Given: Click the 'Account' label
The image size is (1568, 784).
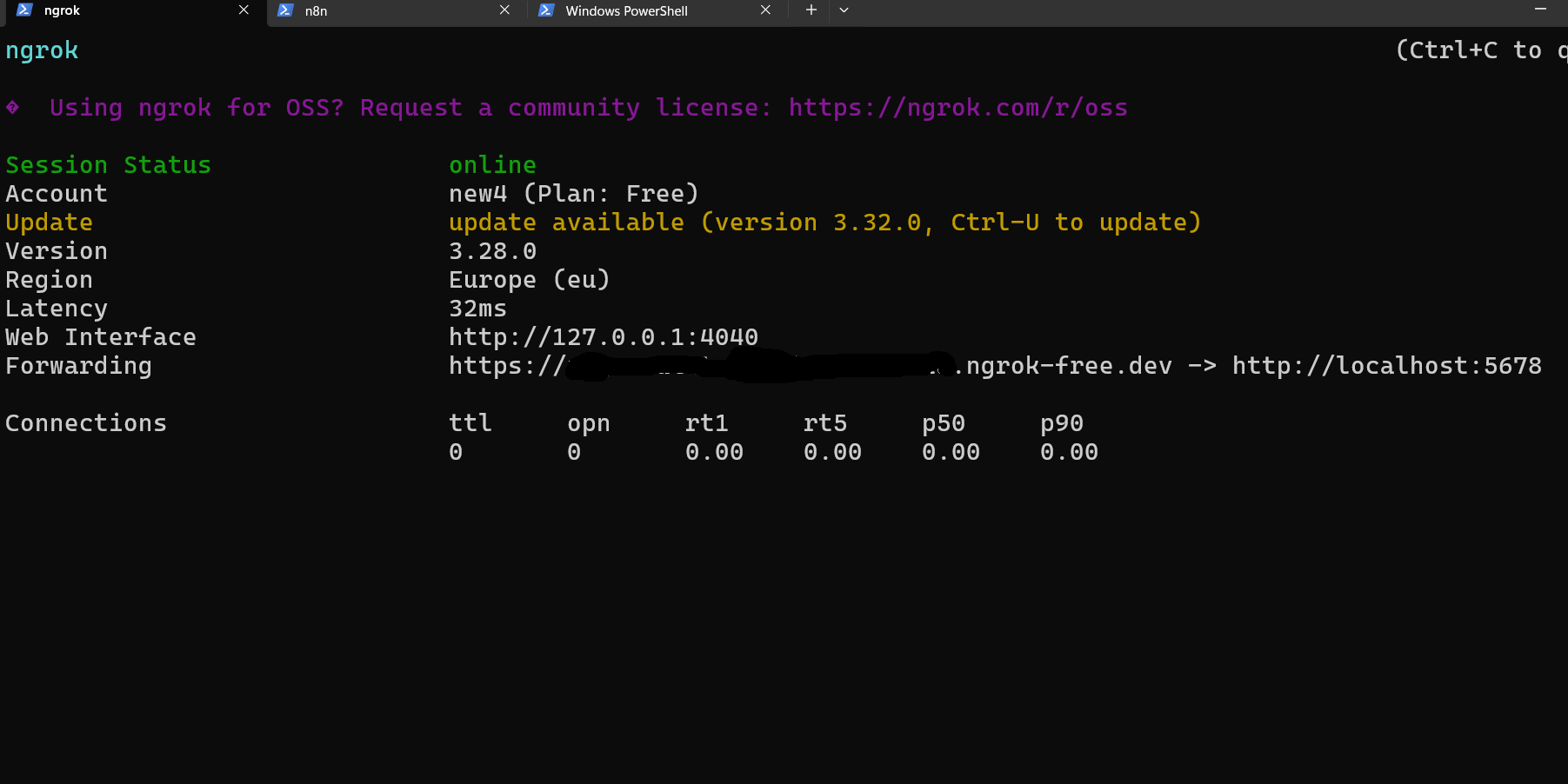Looking at the screenshot, I should pos(57,194).
